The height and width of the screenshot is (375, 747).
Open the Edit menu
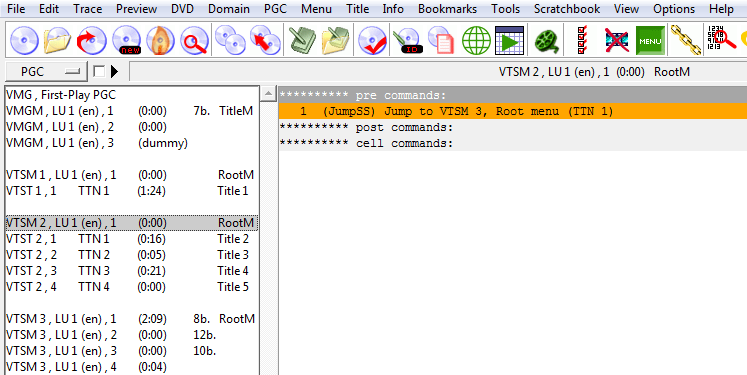[49, 9]
